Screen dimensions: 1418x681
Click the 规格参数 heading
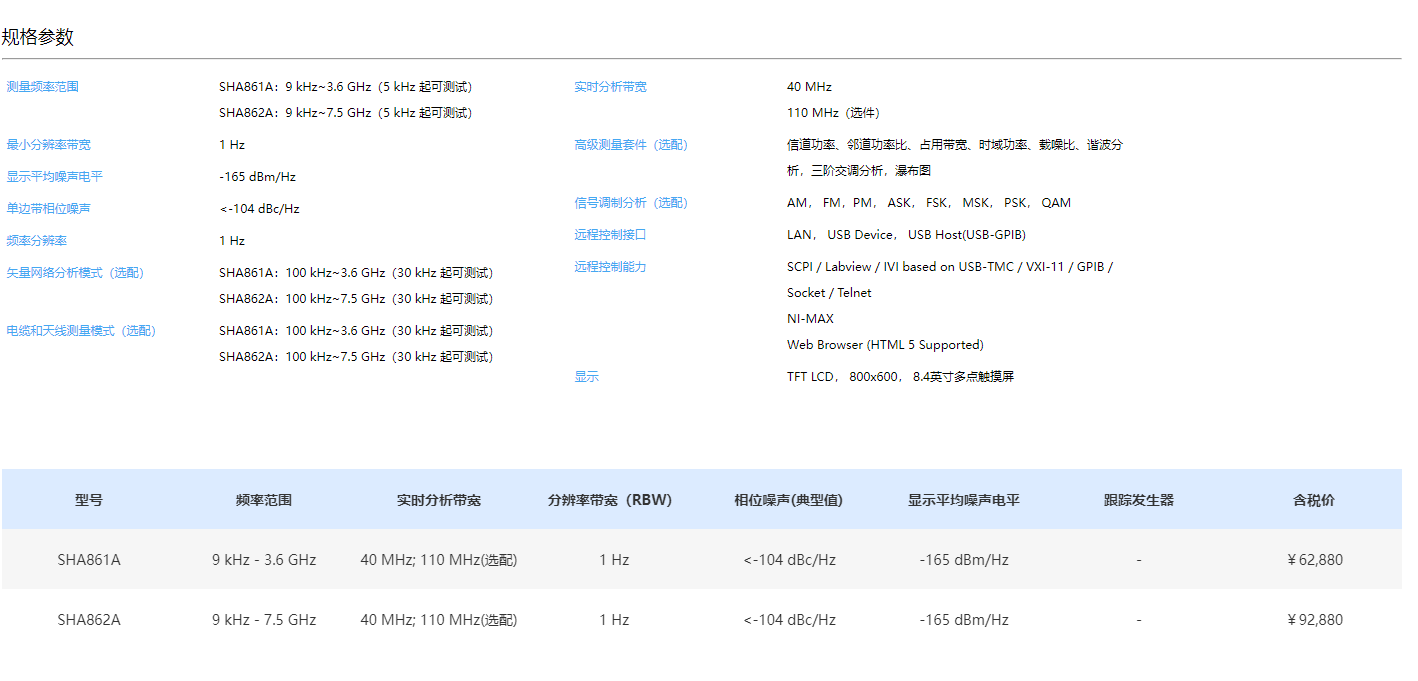(x=38, y=38)
